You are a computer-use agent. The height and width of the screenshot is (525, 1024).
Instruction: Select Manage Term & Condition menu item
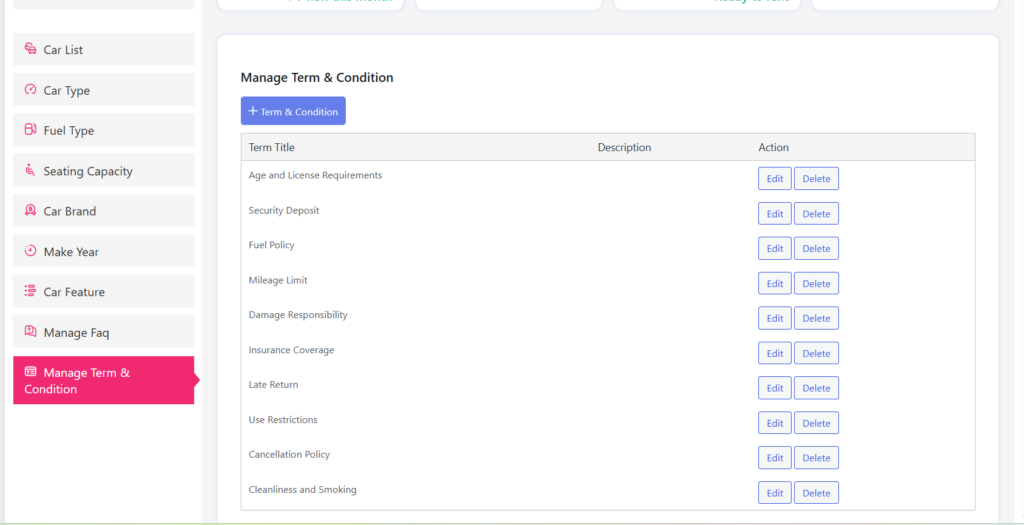(104, 381)
